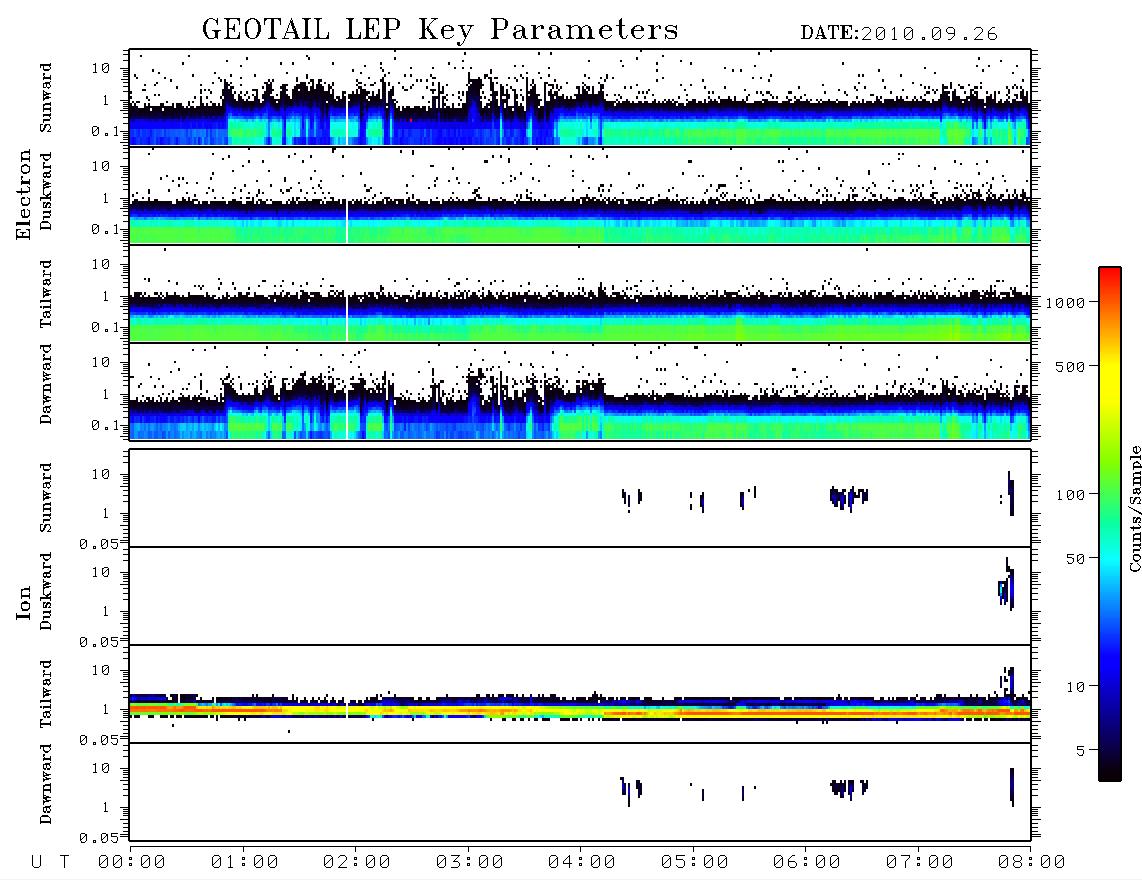Screen dimensions: 1142x880
Task: Select the electron Duskward panel label
Action: tap(46, 191)
